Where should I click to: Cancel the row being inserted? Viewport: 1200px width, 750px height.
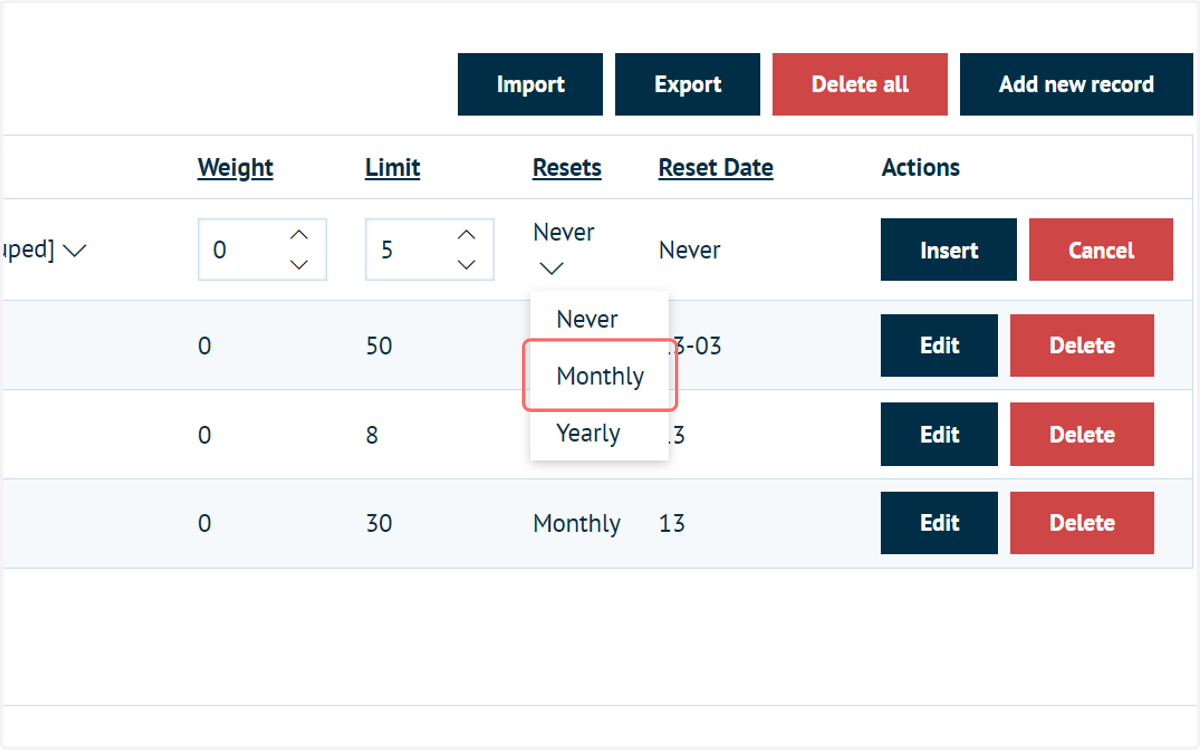coord(1101,250)
